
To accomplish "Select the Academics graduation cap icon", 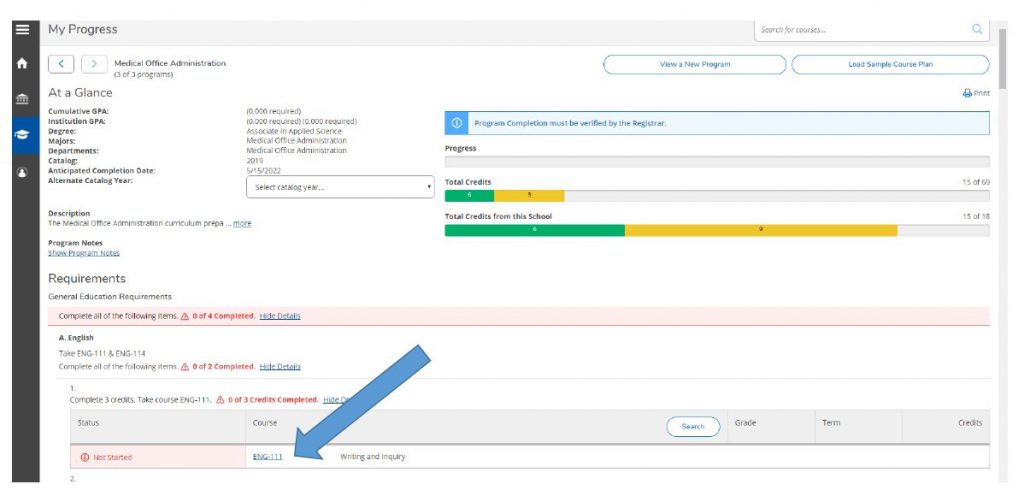I will pyautogui.click(x=22, y=134).
